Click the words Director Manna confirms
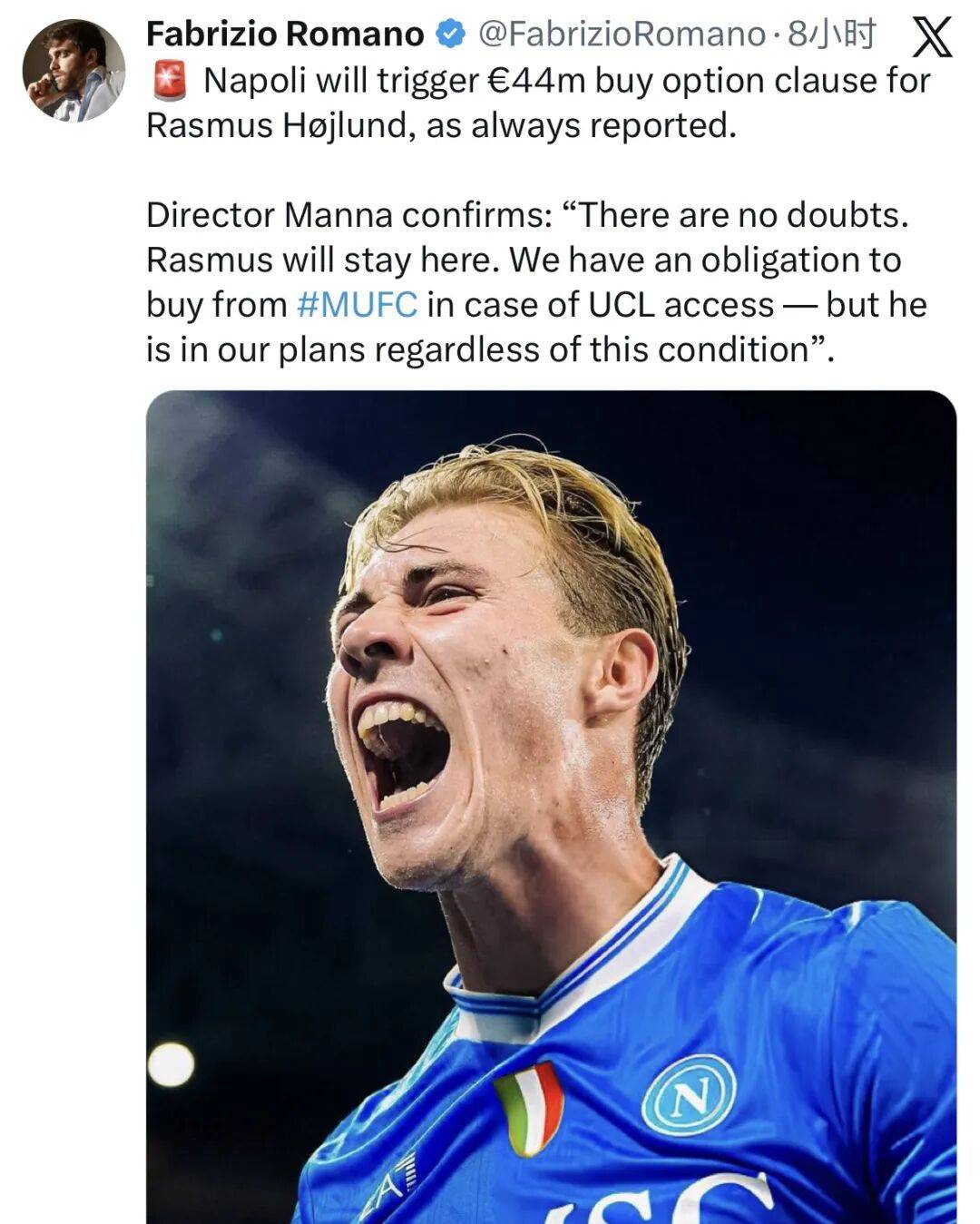The height and width of the screenshot is (1224, 980). pyautogui.click(x=348, y=215)
